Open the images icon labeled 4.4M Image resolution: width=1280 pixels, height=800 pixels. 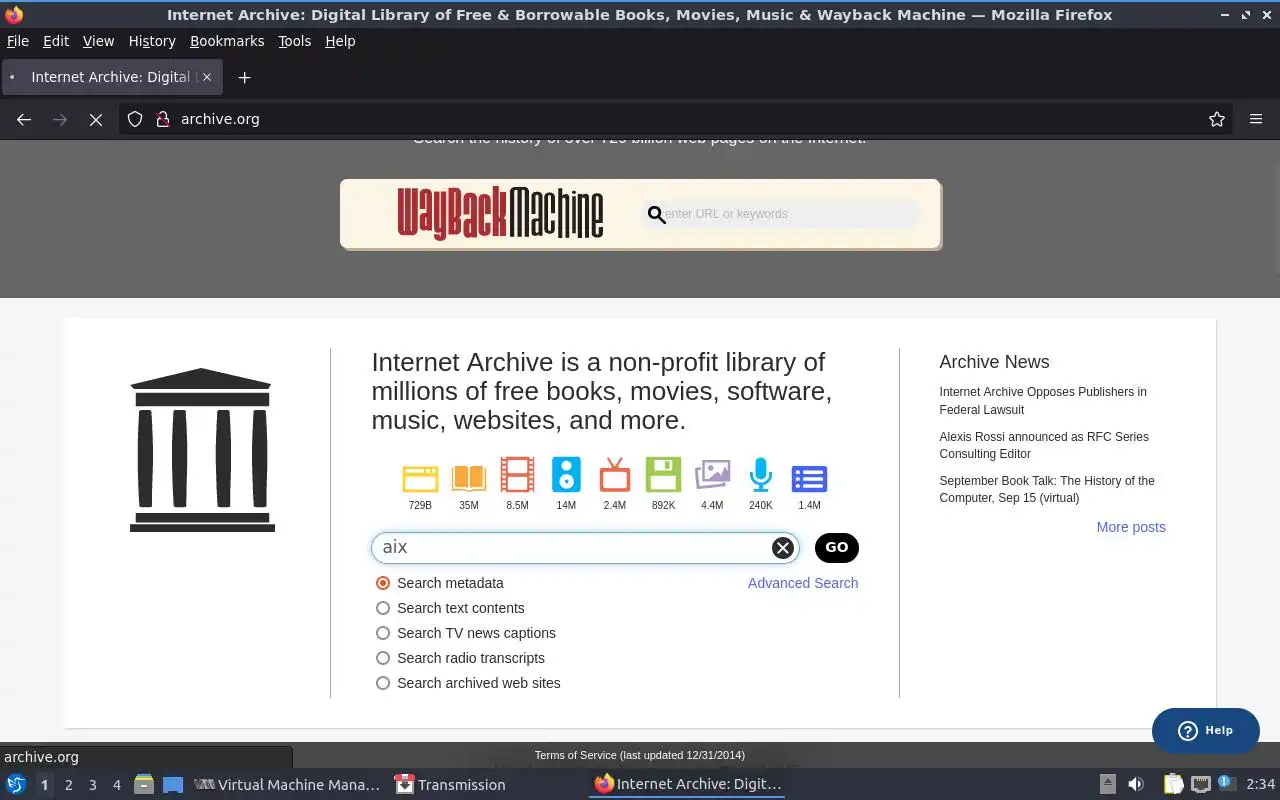click(712, 475)
